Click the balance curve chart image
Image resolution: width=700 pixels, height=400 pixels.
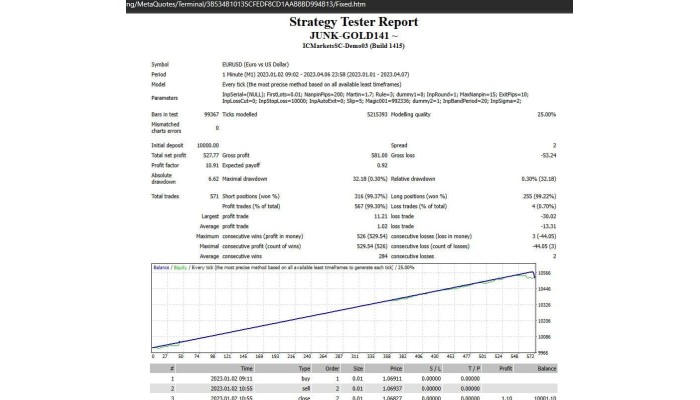point(340,310)
